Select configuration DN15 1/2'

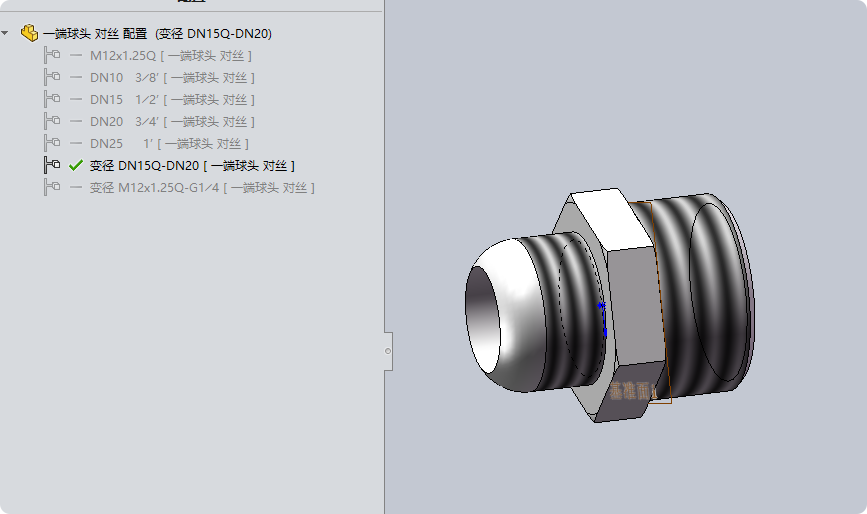pos(173,100)
